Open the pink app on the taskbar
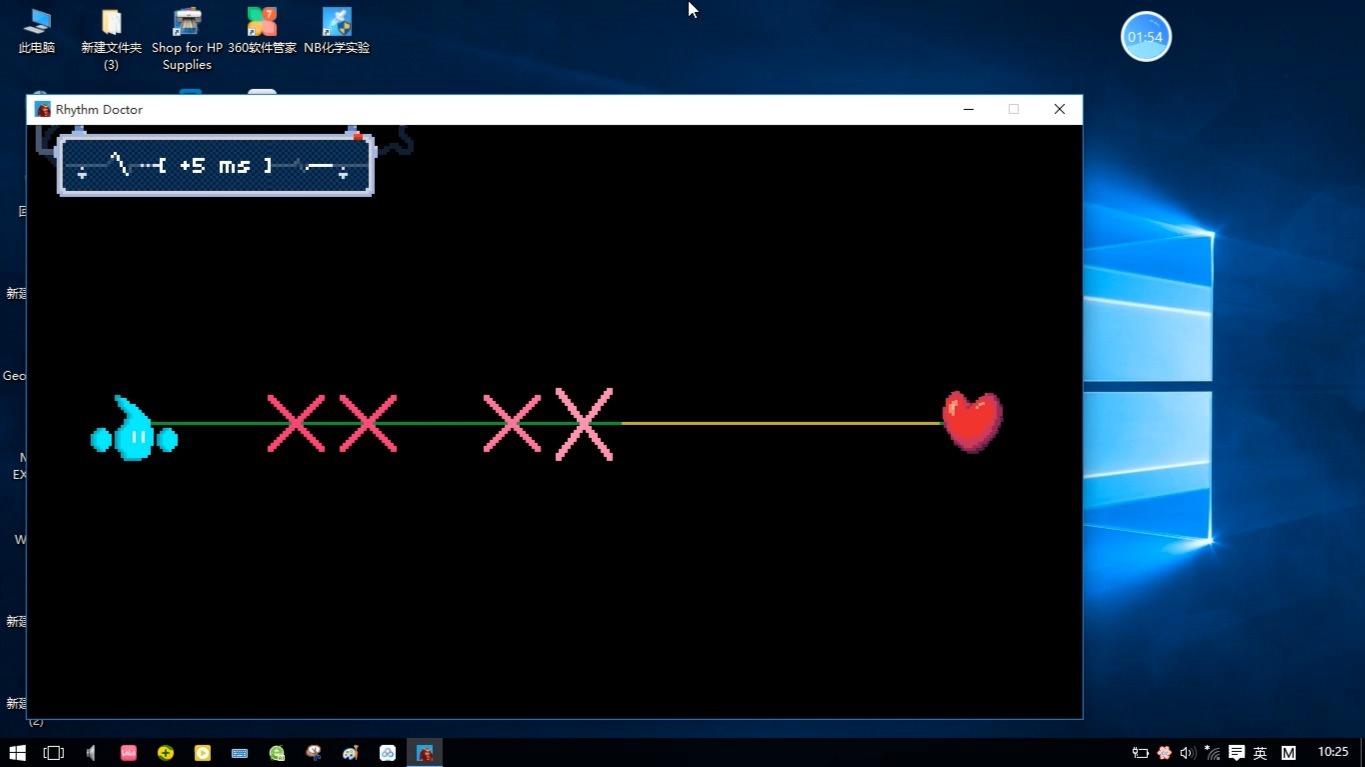 point(128,753)
